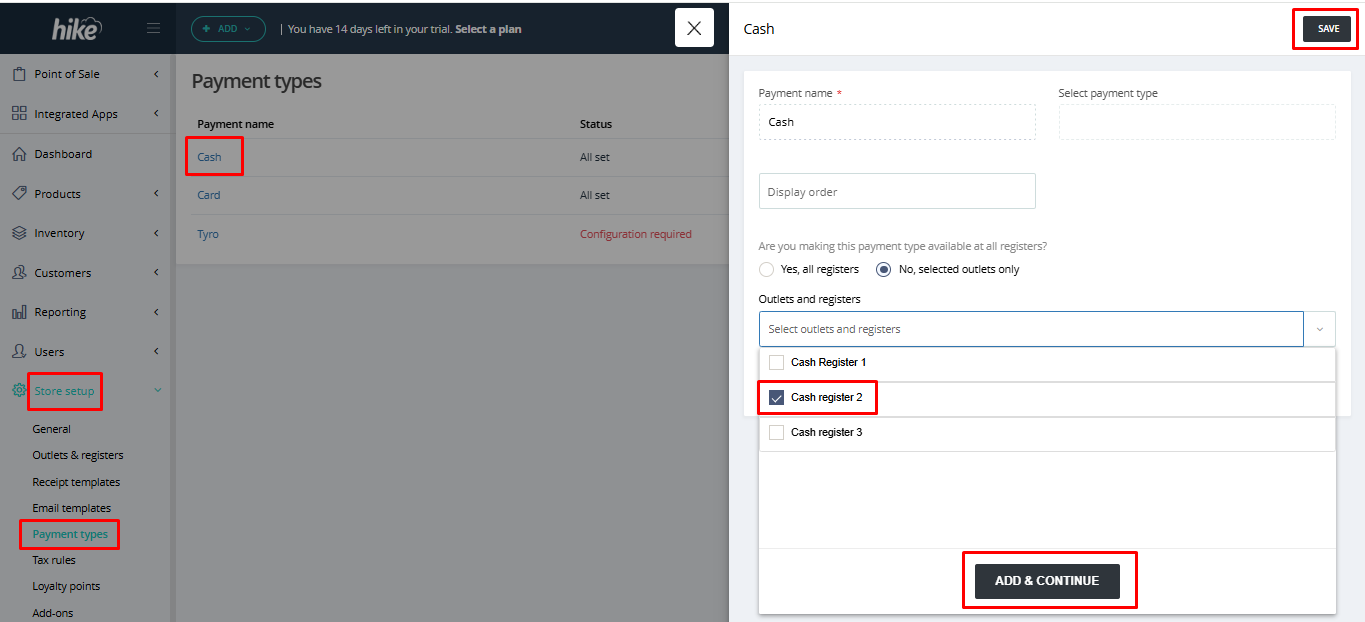Check the Cash Register 1 checkbox
1365x622 pixels.
pyautogui.click(x=776, y=362)
